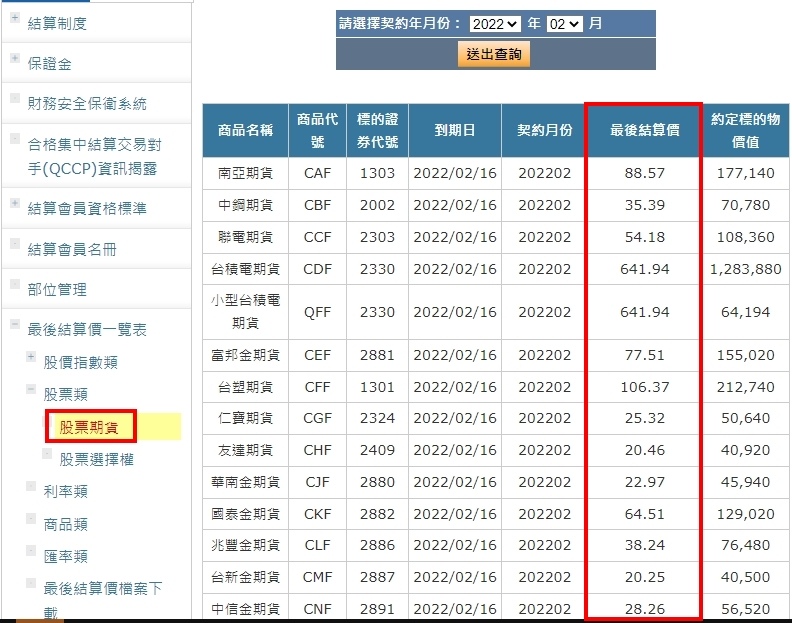Click the 商品名稱 column header
The width and height of the screenshot is (792, 623).
(245, 130)
